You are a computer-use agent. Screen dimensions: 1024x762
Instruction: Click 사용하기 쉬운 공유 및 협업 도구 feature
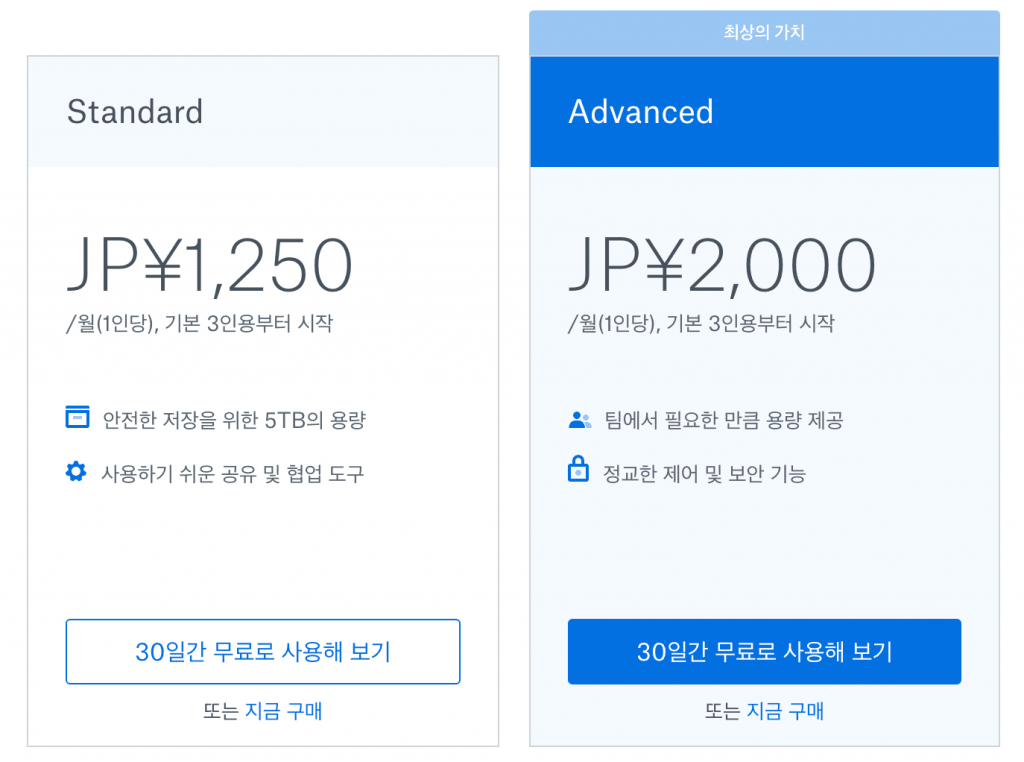(232, 473)
